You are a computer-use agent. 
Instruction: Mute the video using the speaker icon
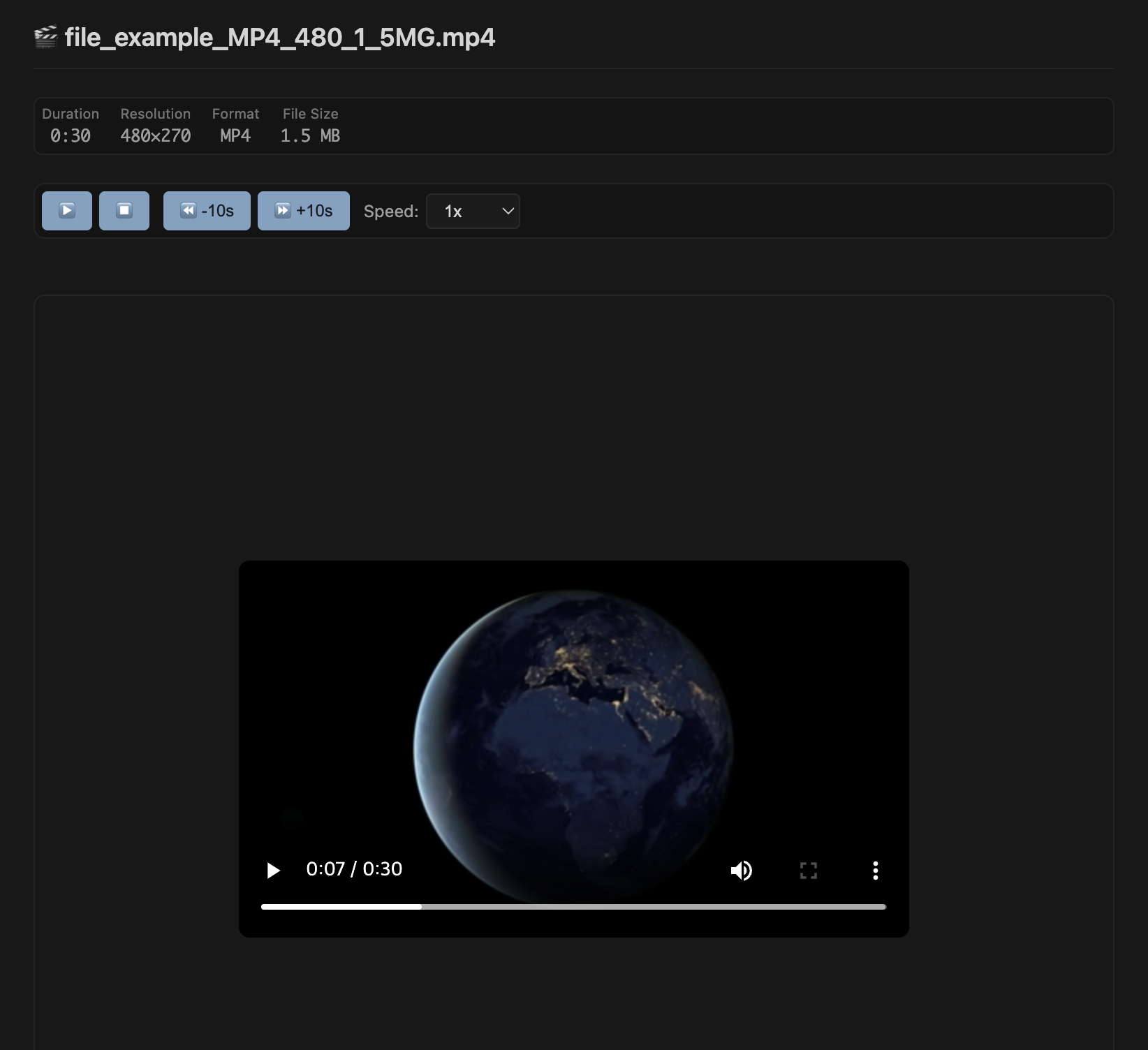point(742,870)
